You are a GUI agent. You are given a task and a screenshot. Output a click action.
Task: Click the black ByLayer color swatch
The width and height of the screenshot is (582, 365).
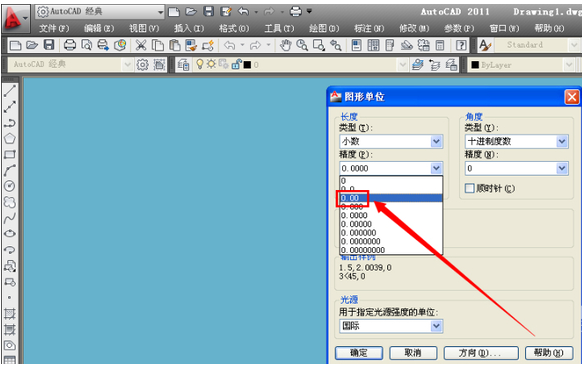(x=475, y=65)
